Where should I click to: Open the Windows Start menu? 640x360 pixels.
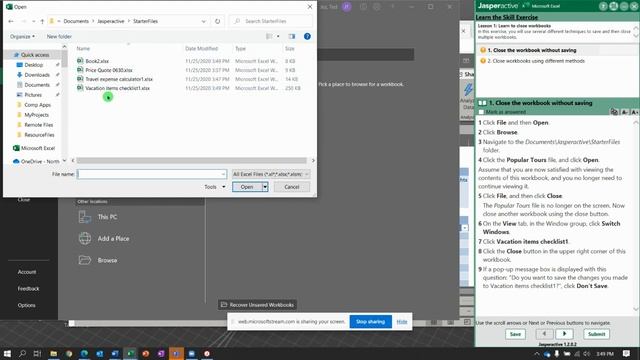(7, 353)
